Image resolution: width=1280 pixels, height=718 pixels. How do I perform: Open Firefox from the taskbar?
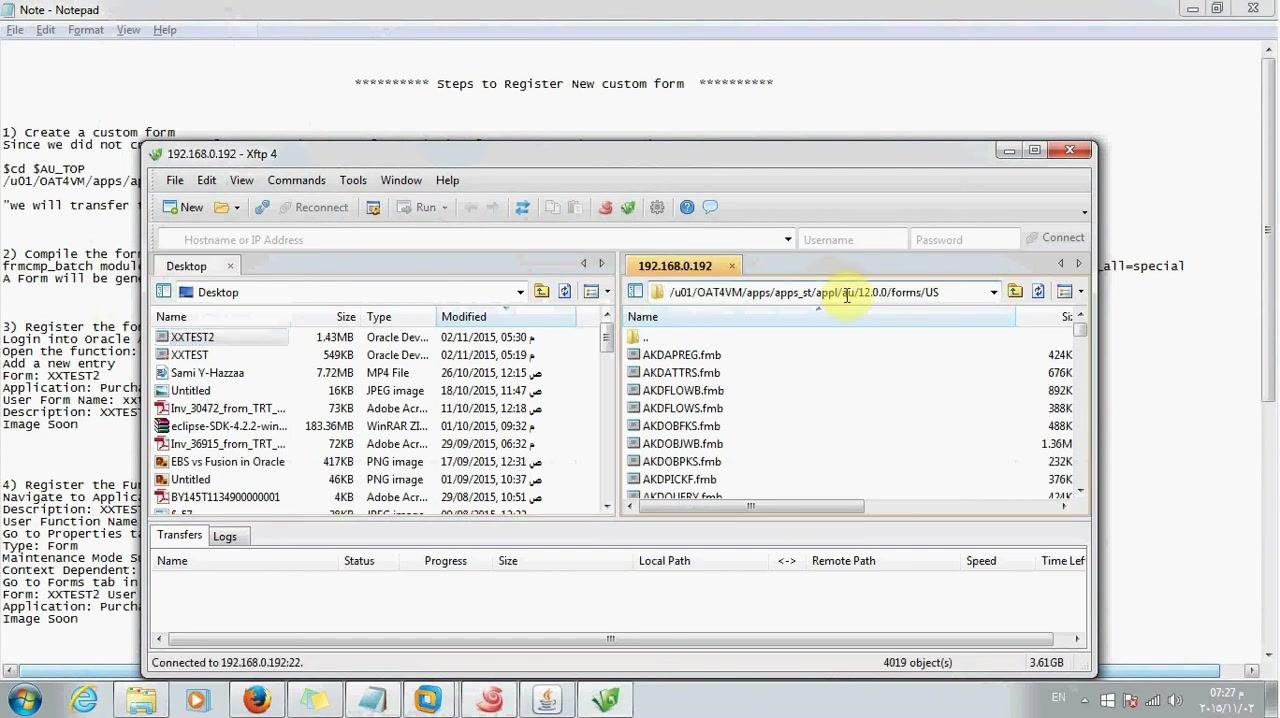(256, 699)
